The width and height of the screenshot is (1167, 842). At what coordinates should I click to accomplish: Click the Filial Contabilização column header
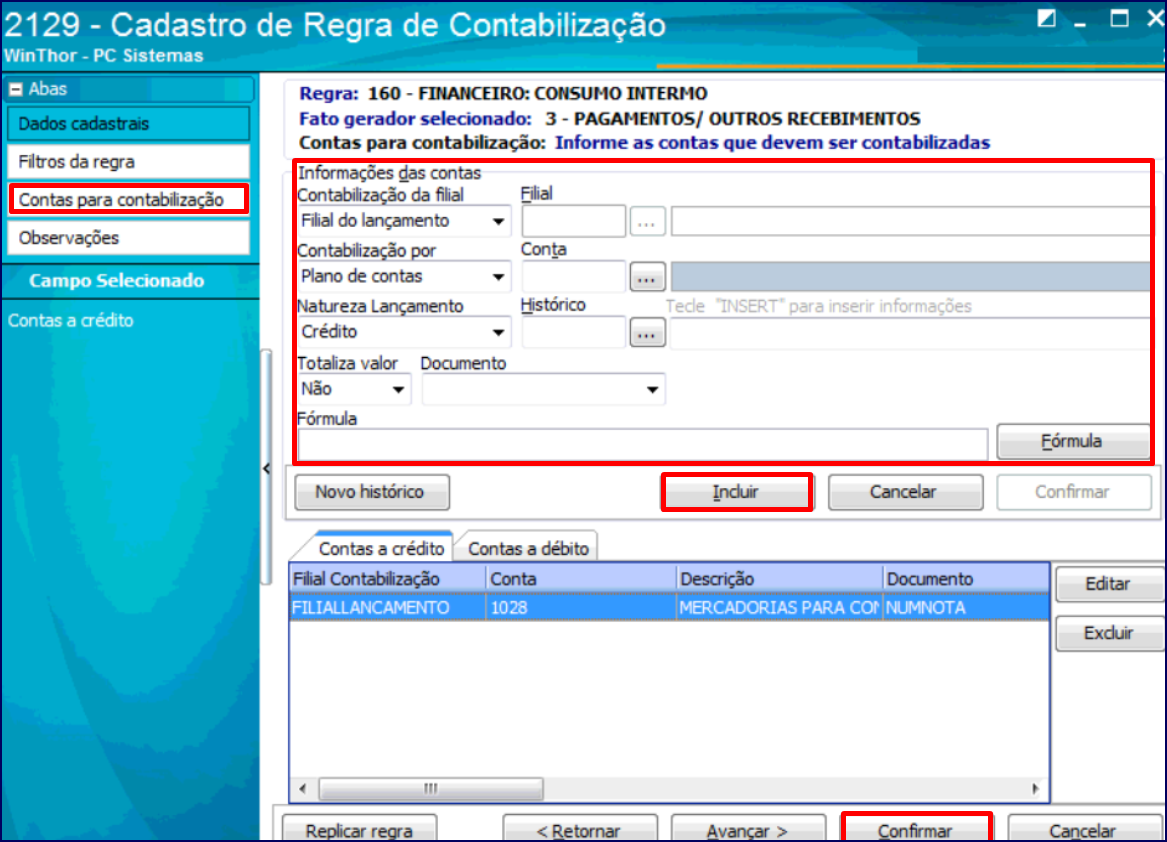click(387, 579)
